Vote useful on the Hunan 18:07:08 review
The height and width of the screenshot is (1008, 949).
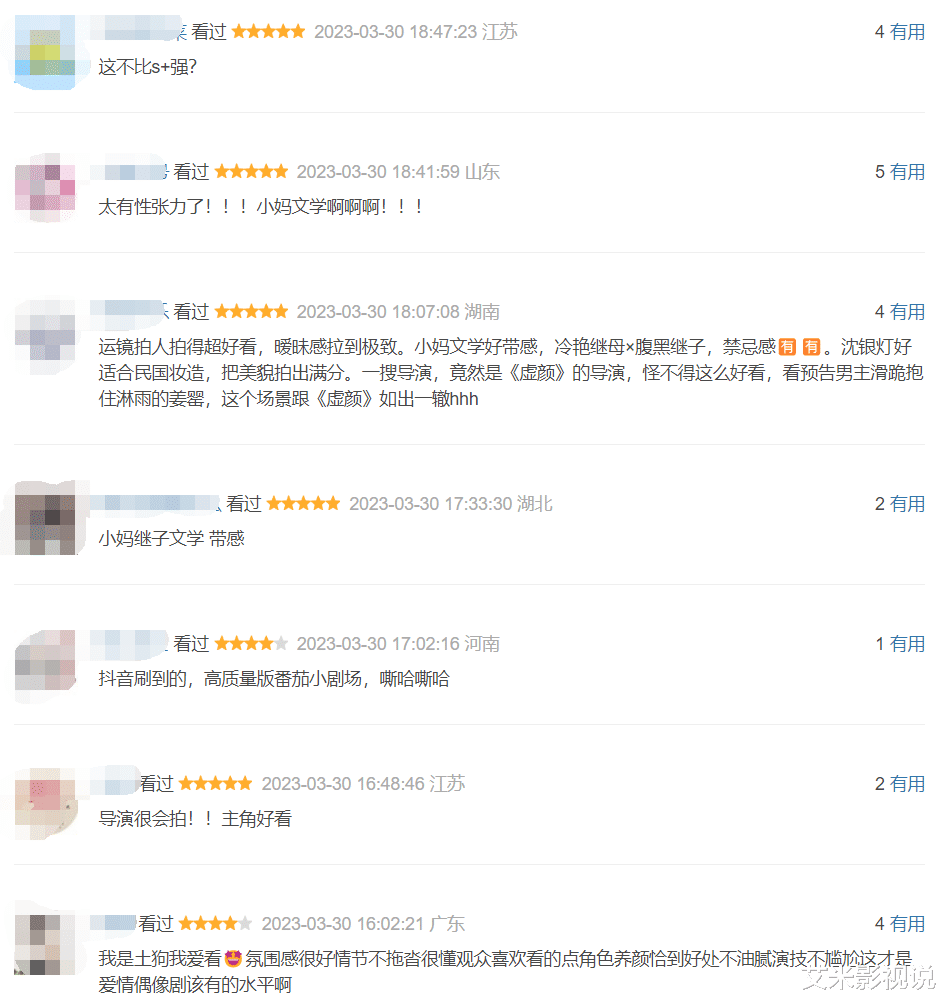(x=907, y=312)
